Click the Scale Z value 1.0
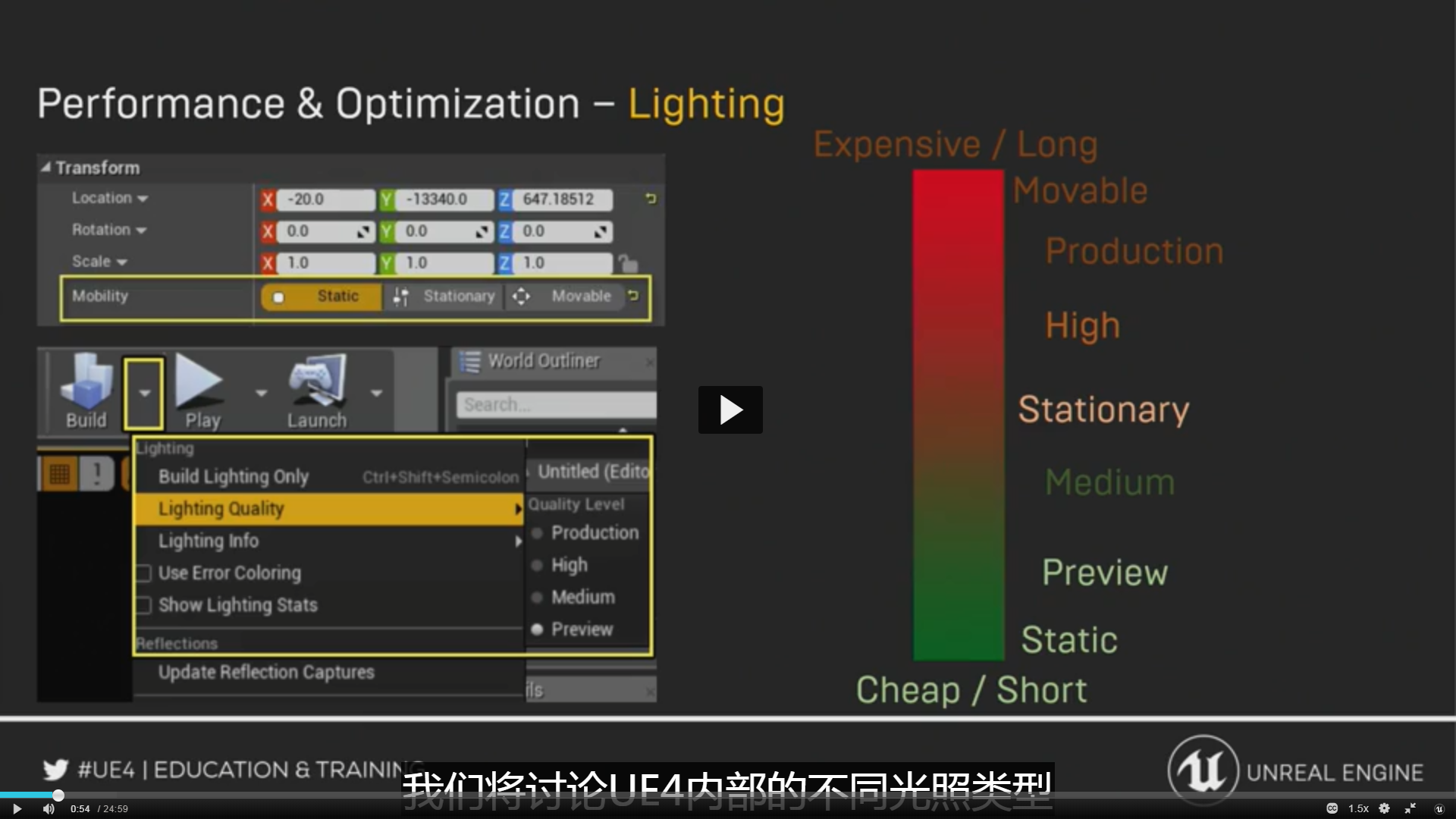Viewport: 1456px width, 819px height. [x=563, y=263]
